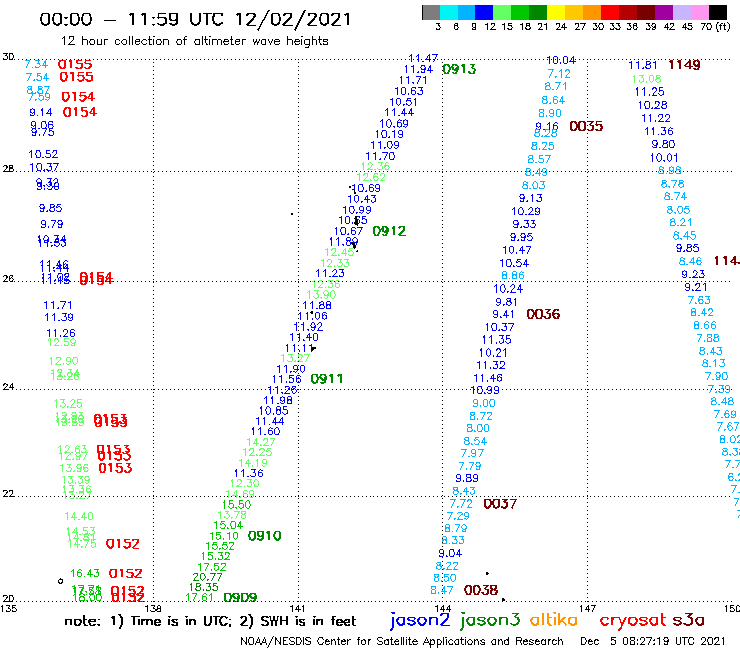This screenshot has height=650, width=740.
Task: Click the "Dec 5 08:27:19 UTC 2021" timestamp
Action: click(x=653, y=641)
